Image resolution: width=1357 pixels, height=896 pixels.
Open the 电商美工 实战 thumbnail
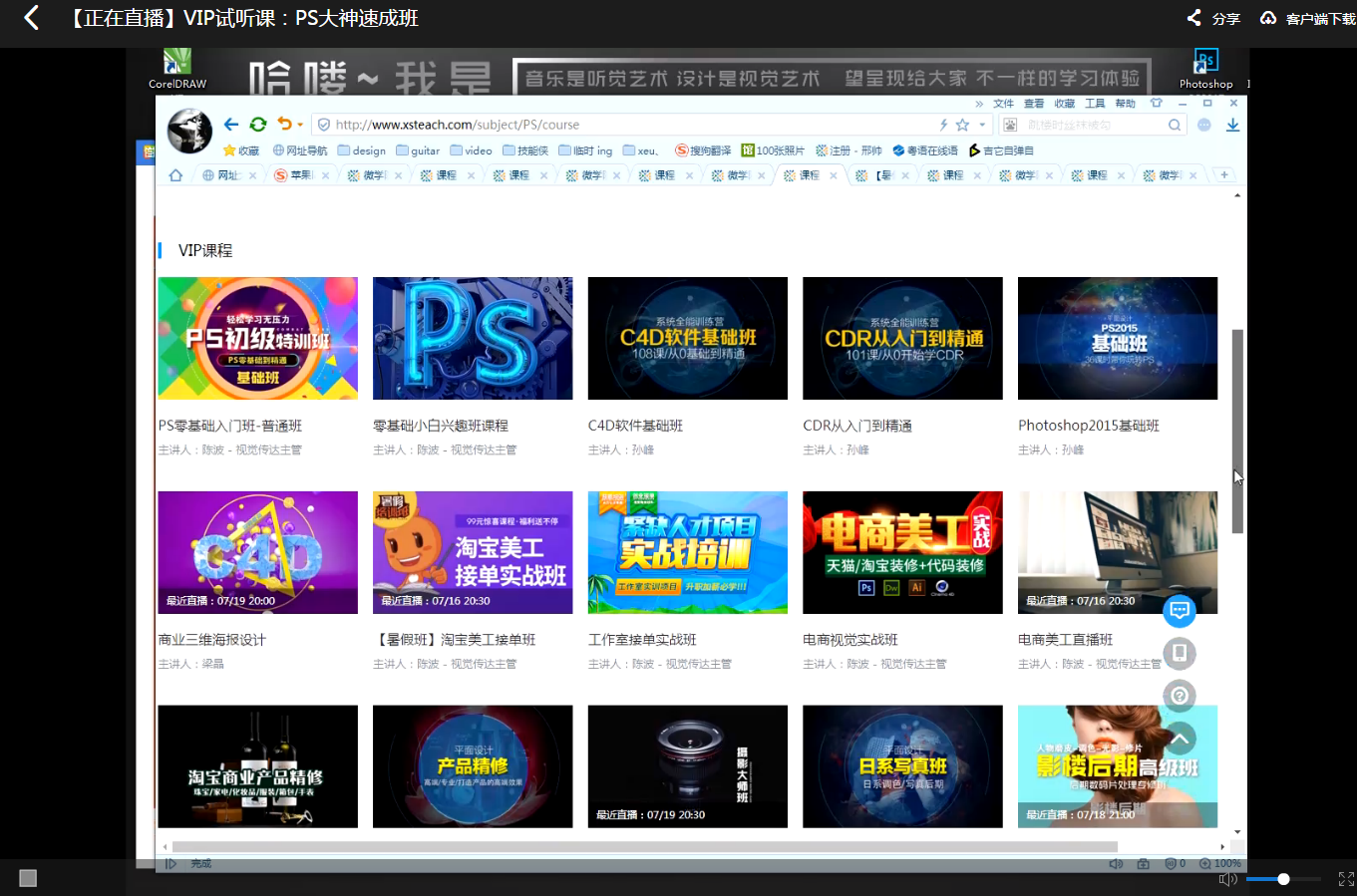902,552
